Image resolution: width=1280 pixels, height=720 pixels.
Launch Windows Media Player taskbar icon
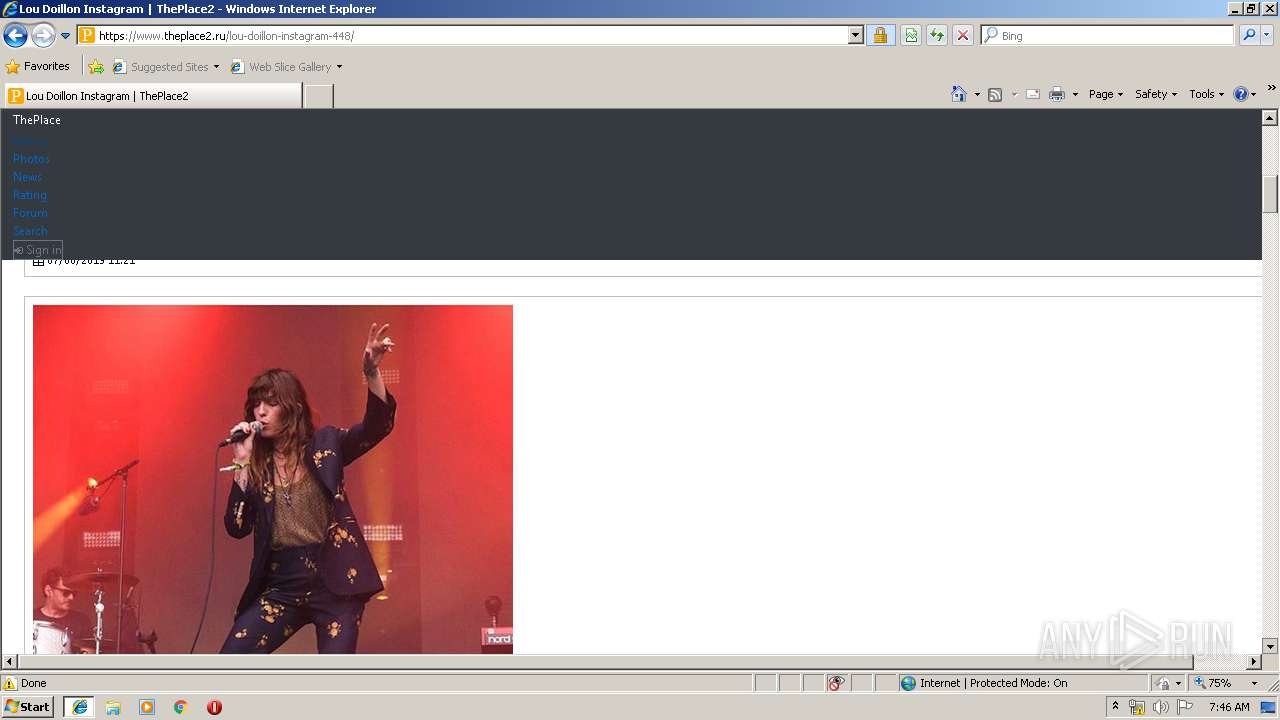point(147,707)
